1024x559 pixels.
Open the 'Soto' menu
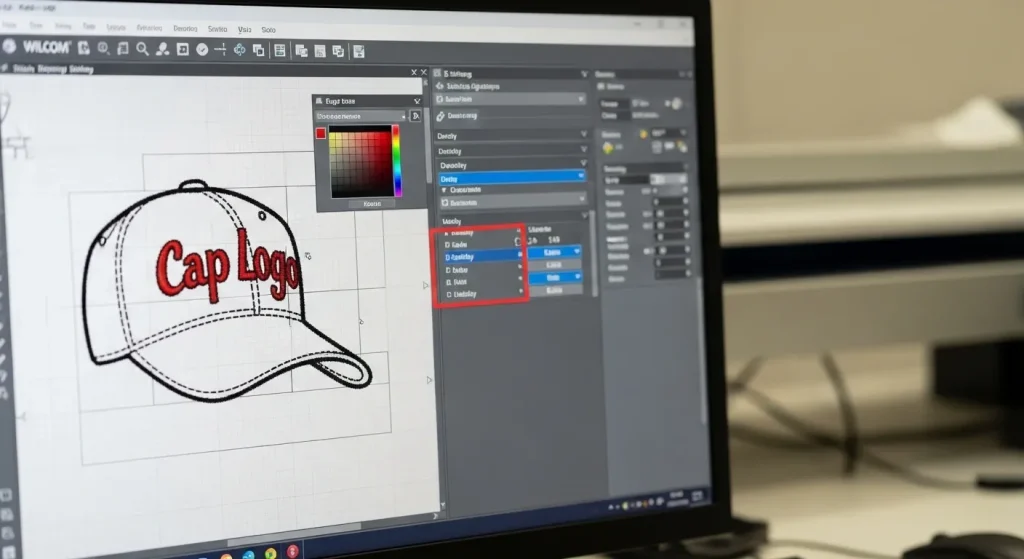(x=268, y=30)
